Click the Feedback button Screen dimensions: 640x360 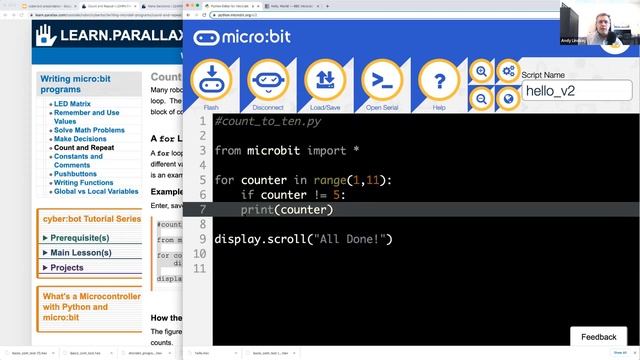click(598, 337)
